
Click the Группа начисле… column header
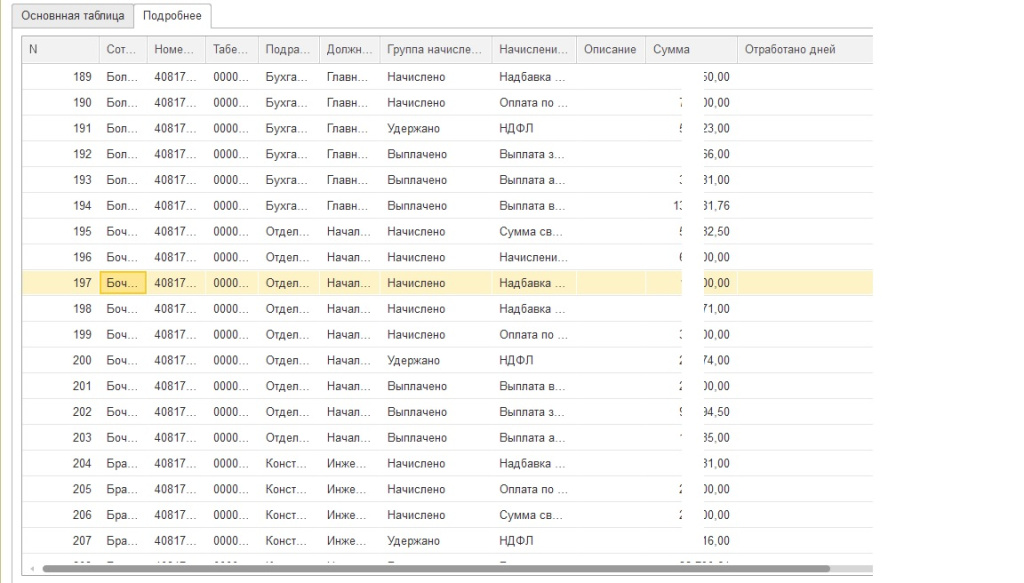[x=435, y=50]
